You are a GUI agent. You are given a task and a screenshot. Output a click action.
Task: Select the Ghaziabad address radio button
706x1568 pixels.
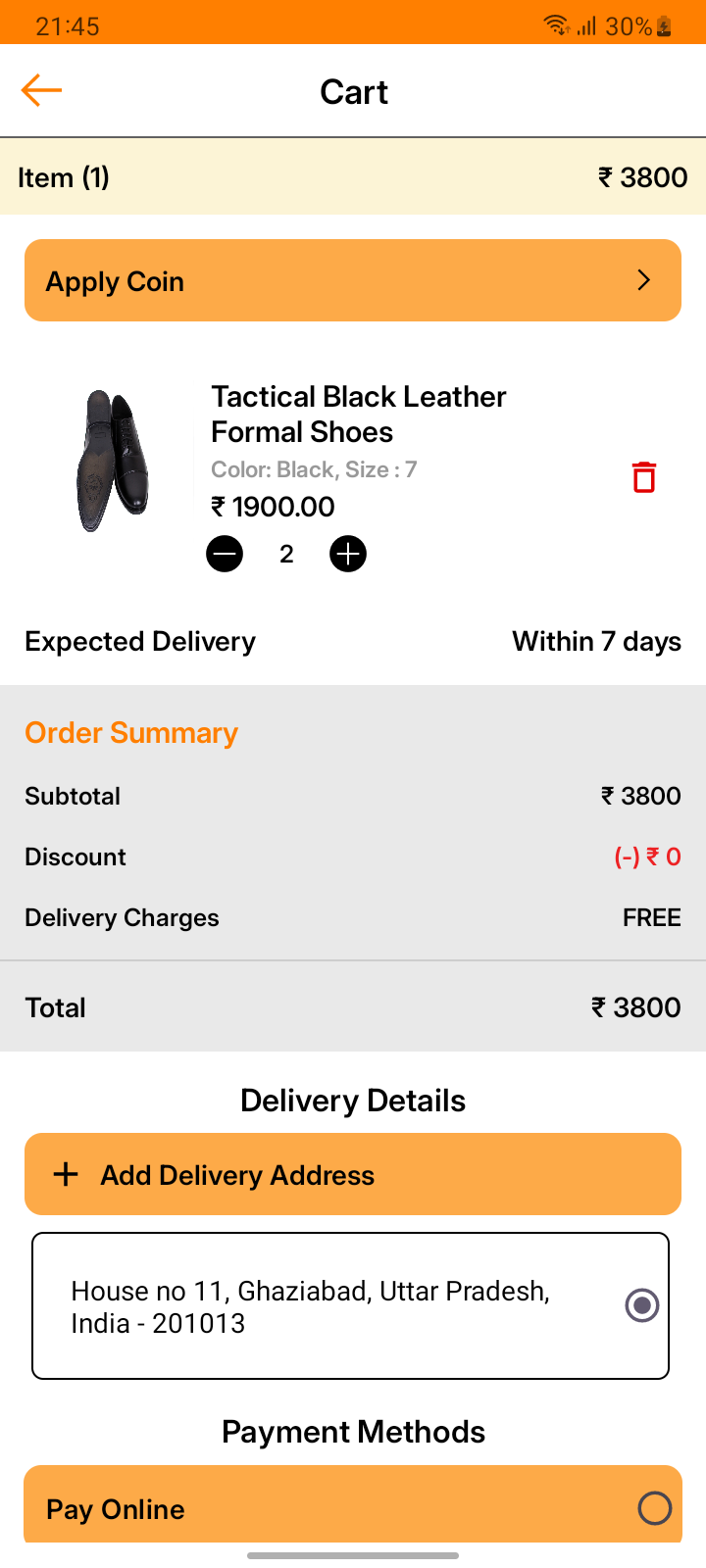click(642, 1305)
